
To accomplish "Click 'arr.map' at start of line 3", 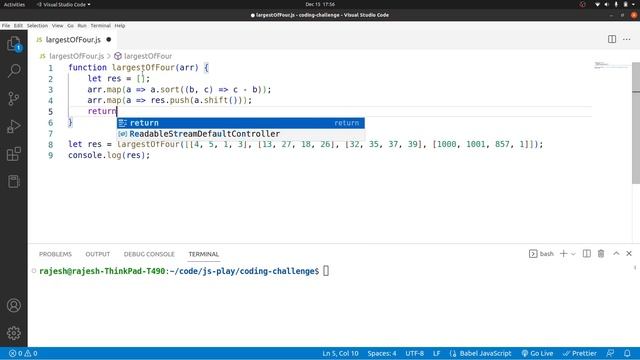I will pyautogui.click(x=104, y=89).
